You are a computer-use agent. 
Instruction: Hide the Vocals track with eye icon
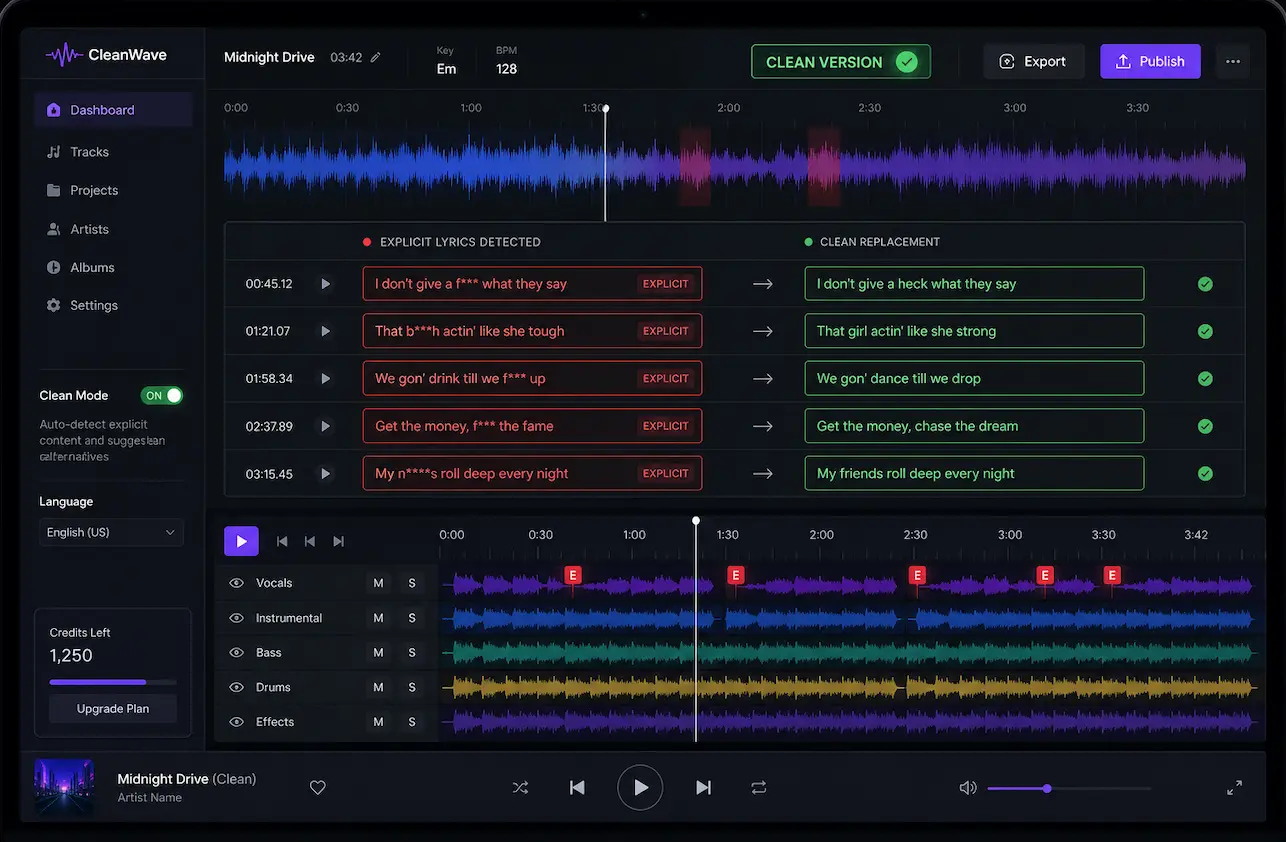click(237, 583)
